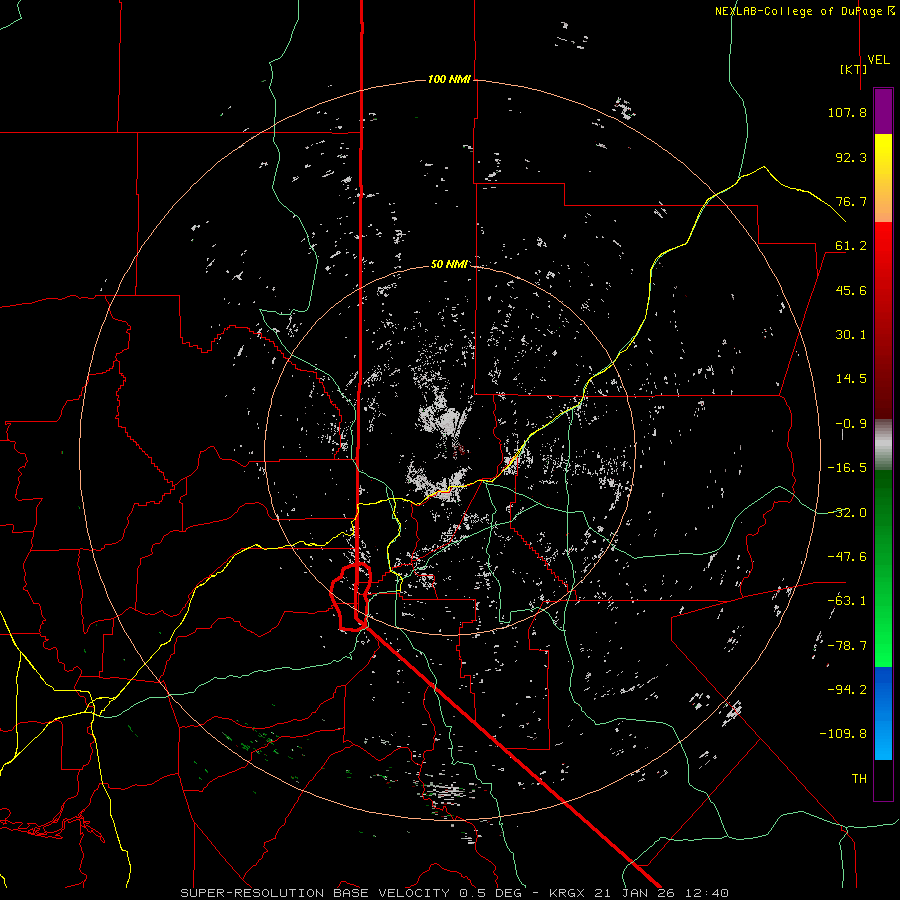Click the KRGX radar site ID in the caption

(567, 893)
